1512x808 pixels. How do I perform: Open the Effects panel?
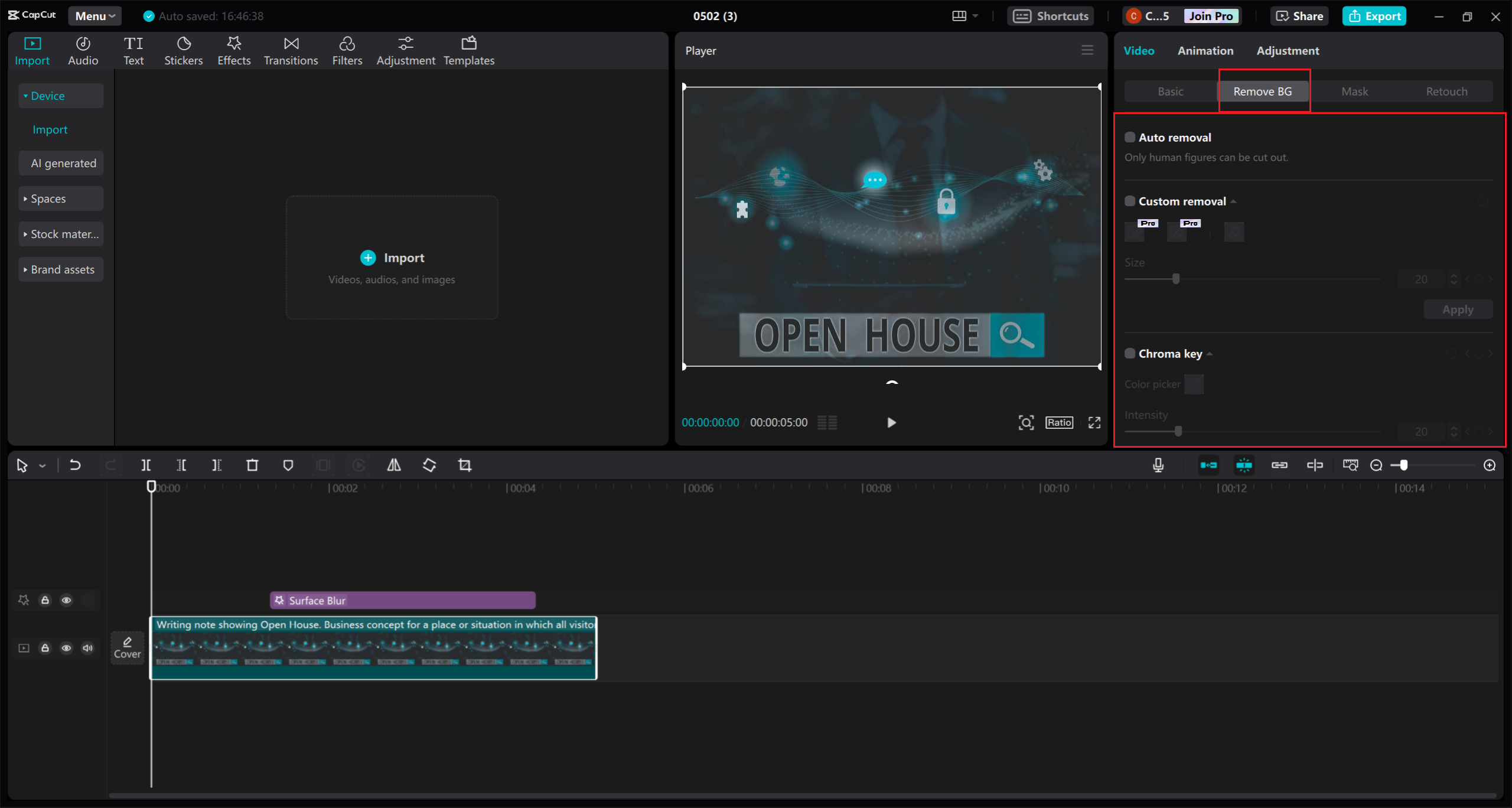coord(234,51)
